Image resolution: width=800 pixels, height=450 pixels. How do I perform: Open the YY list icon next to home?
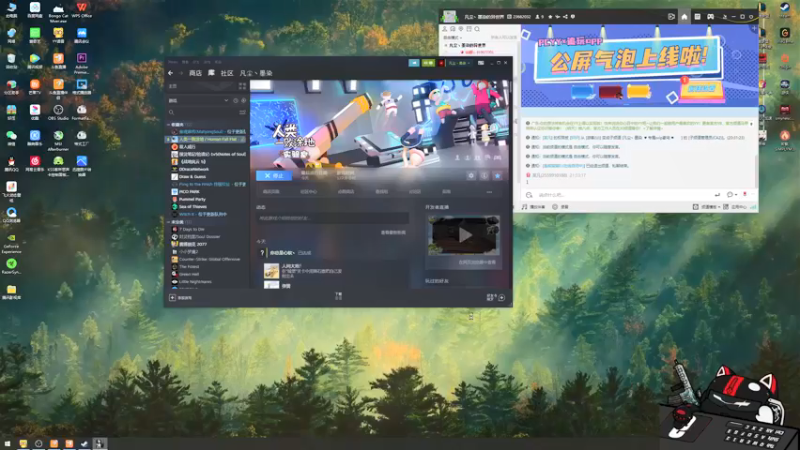[x=697, y=16]
